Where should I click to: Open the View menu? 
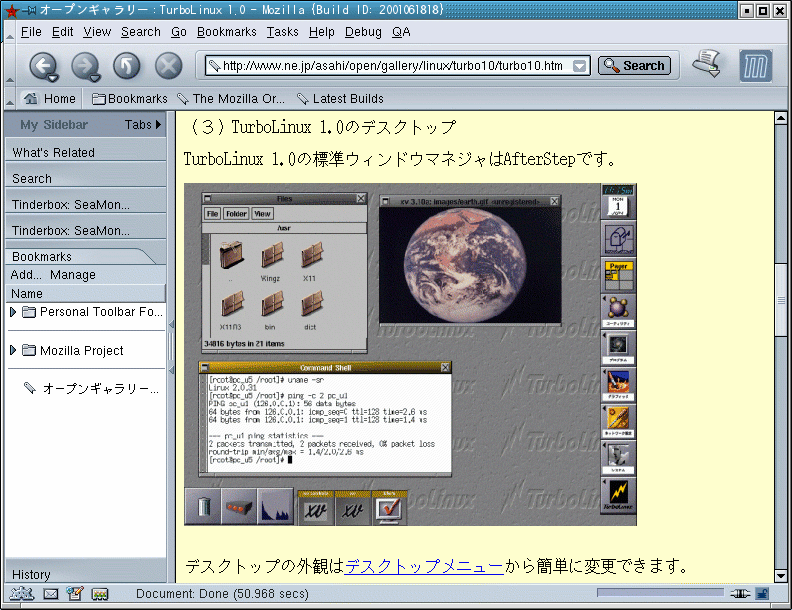97,32
